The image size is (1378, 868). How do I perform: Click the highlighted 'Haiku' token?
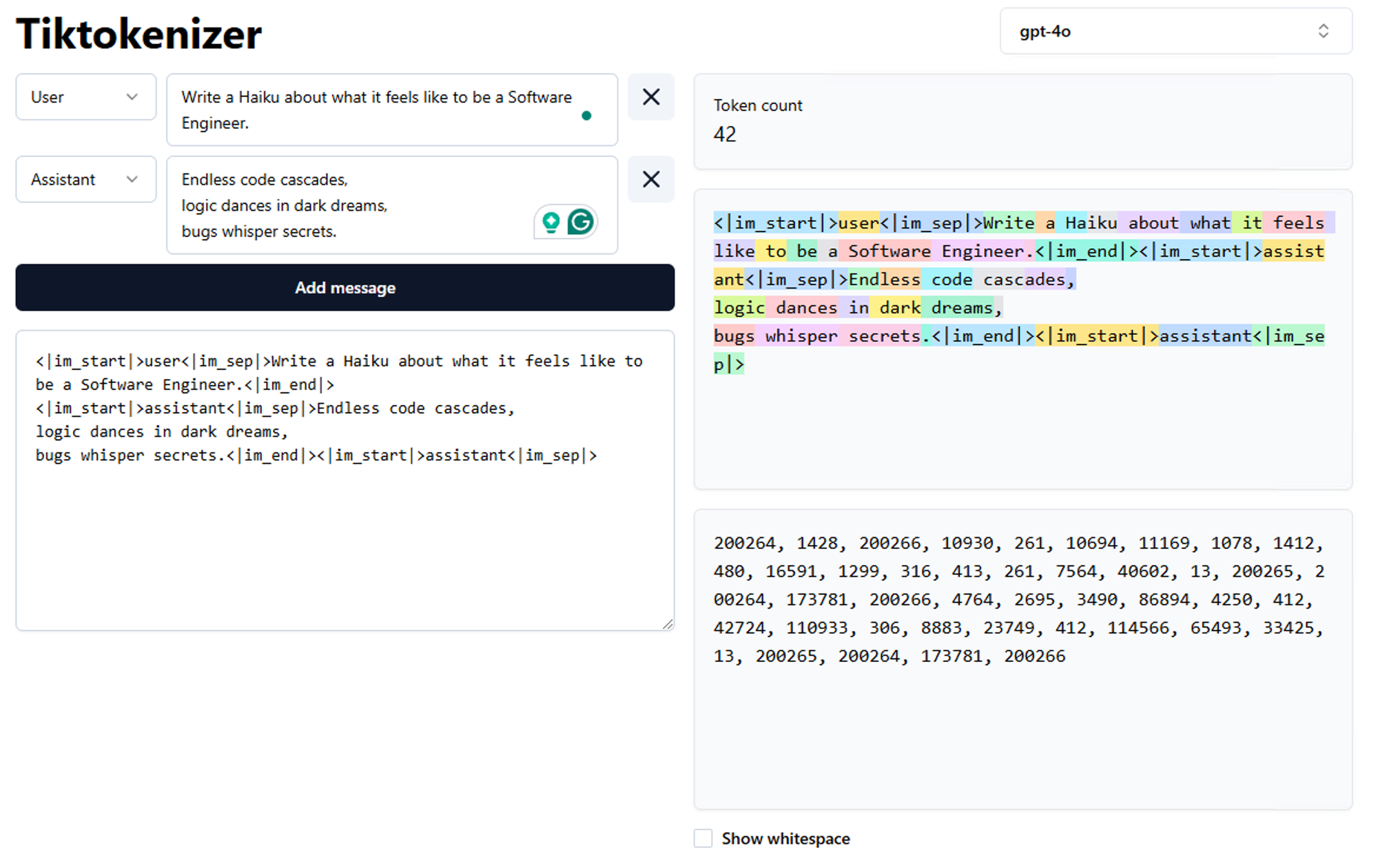coord(1091,223)
